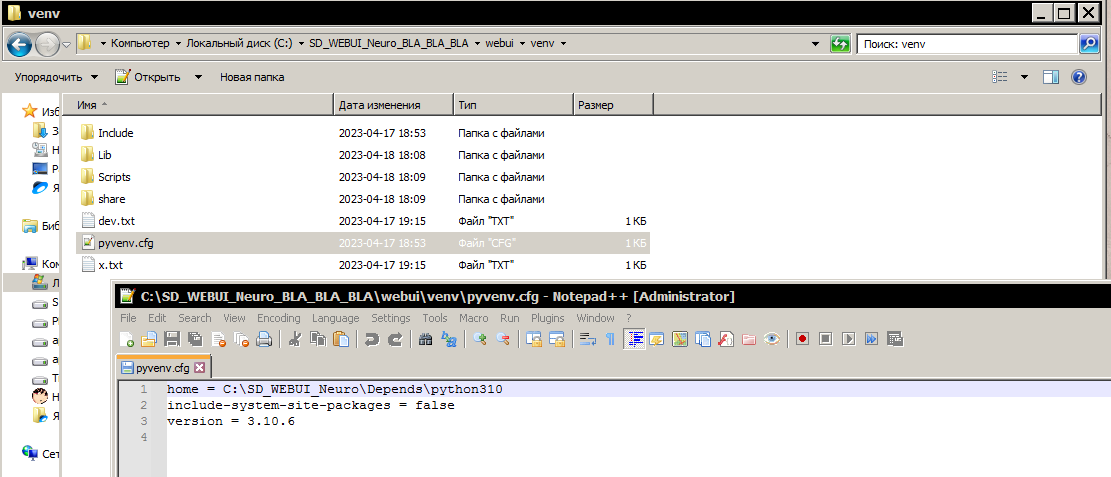Click the Change view icon in Explorer
The height and width of the screenshot is (477, 1111).
click(1000, 77)
